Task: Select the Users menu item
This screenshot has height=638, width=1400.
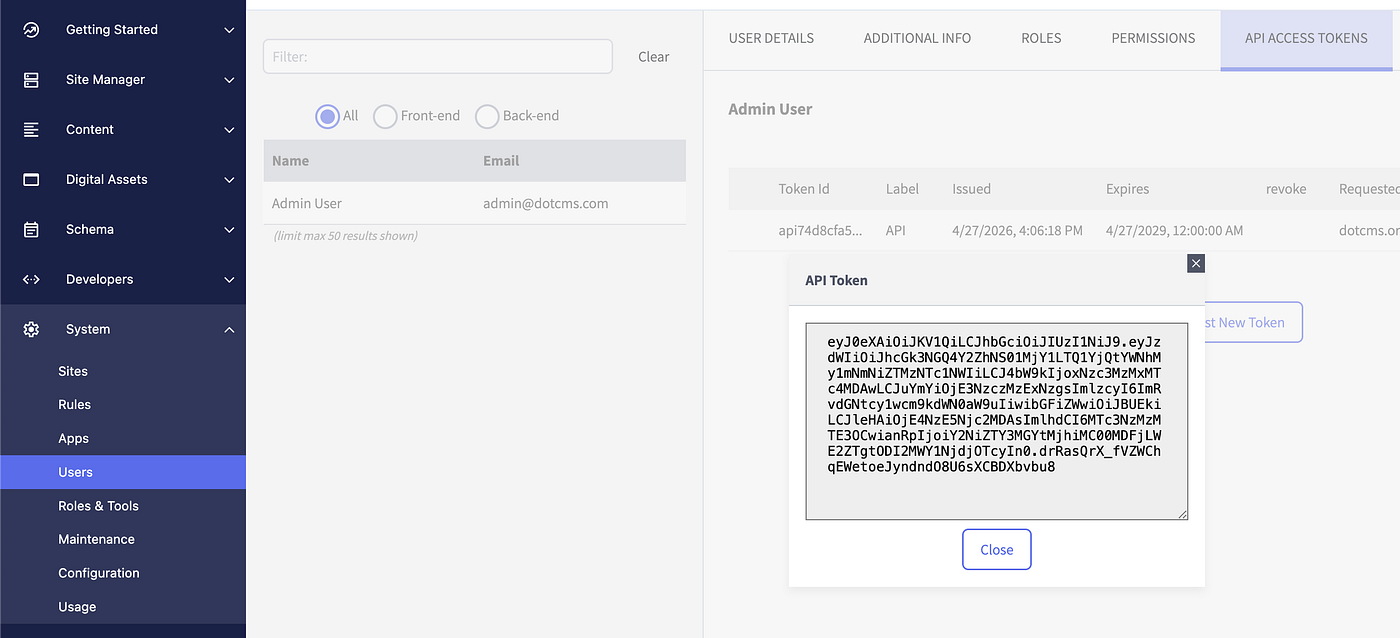Action: (x=122, y=472)
